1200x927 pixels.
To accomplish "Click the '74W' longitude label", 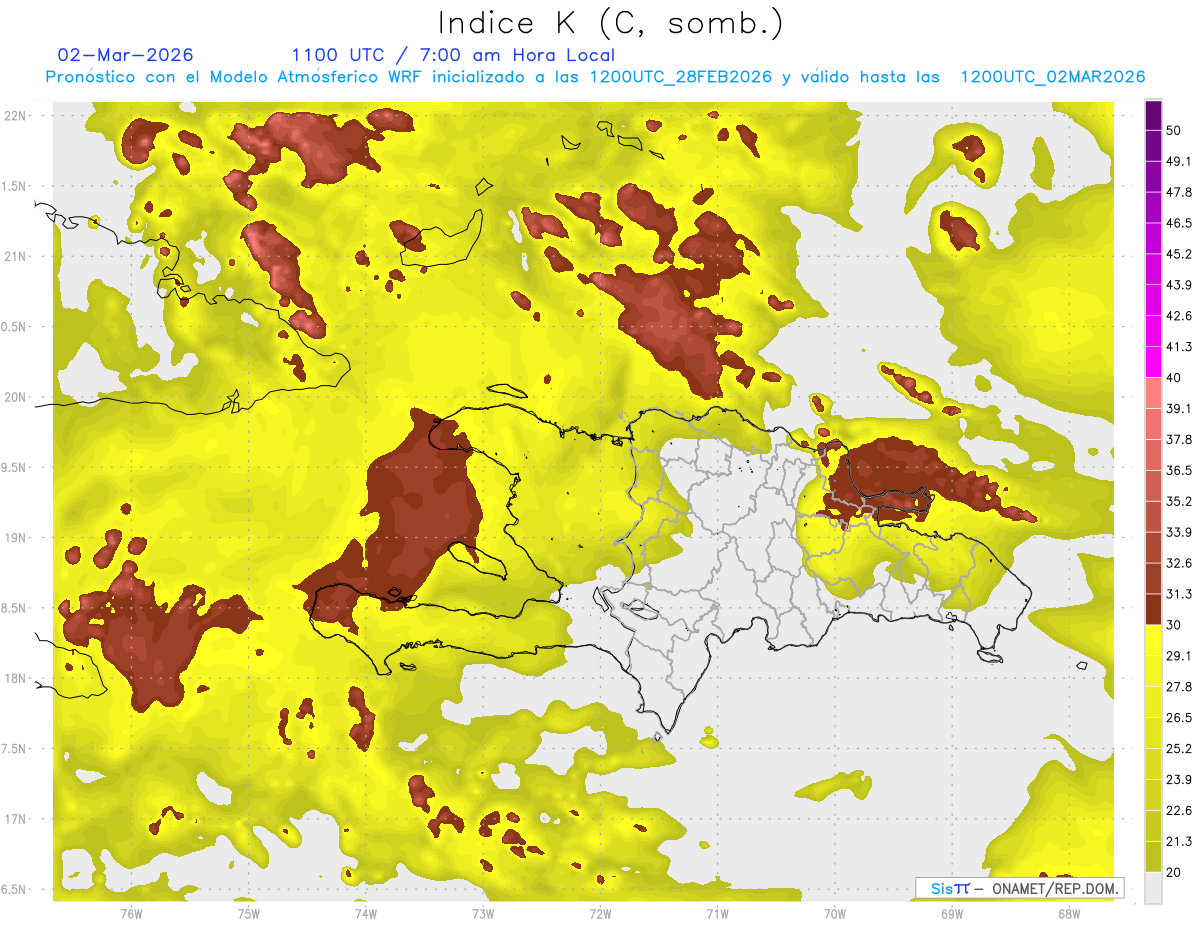I will tap(365, 913).
